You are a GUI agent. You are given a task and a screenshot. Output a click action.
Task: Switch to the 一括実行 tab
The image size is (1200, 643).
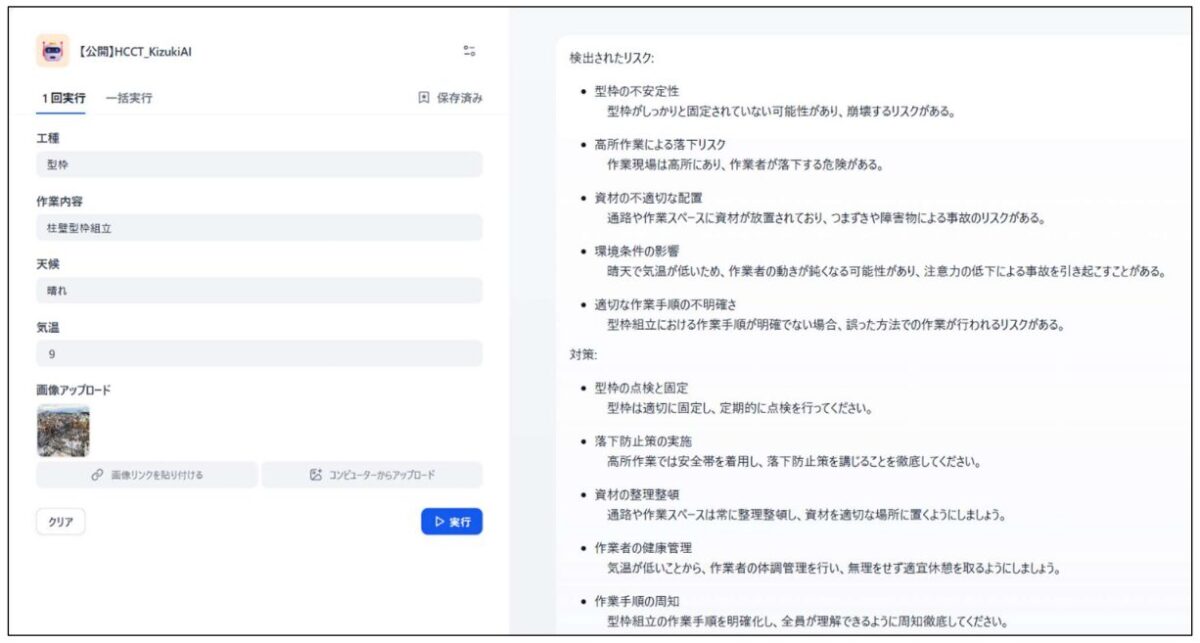click(x=129, y=98)
